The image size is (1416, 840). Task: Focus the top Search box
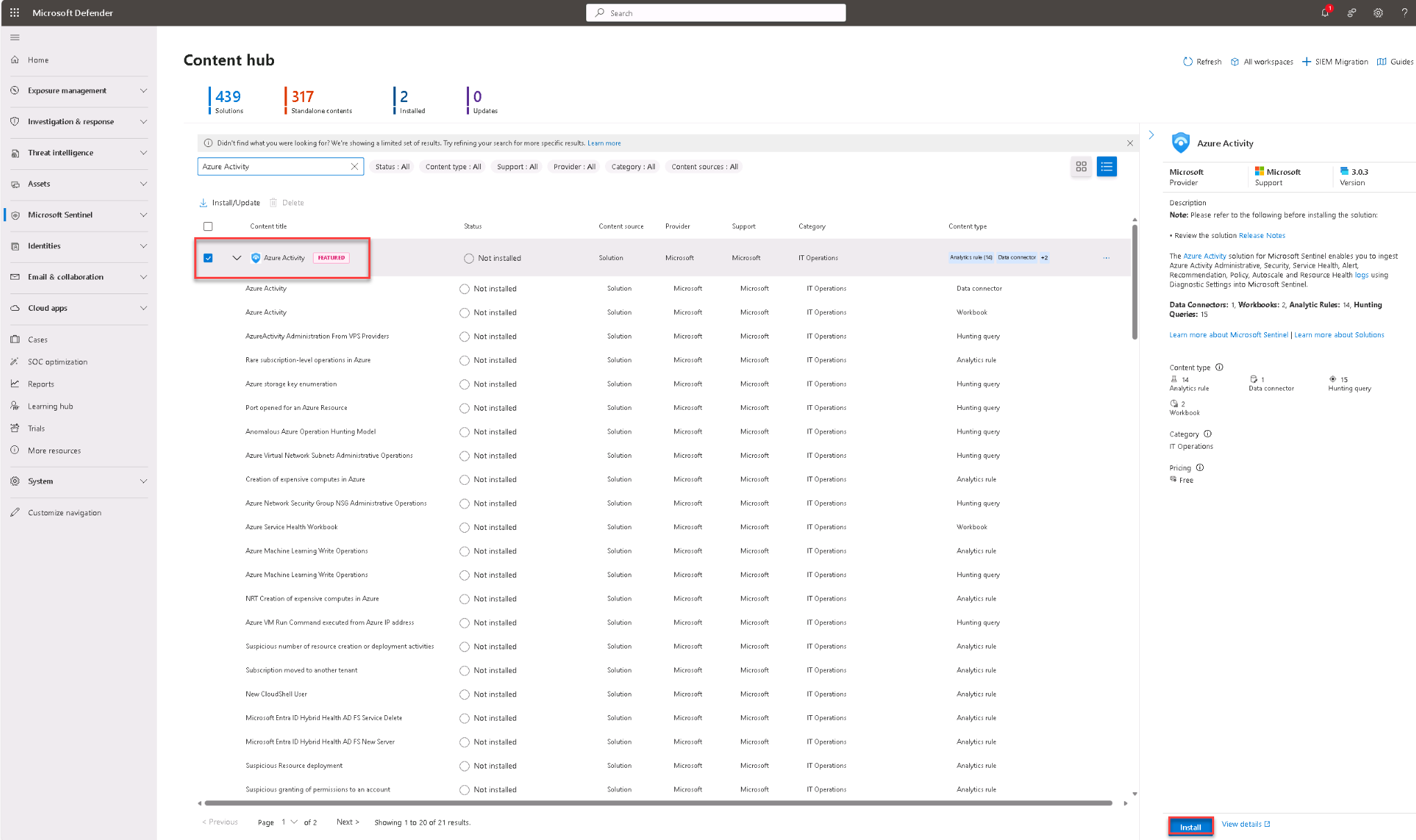pyautogui.click(x=716, y=12)
